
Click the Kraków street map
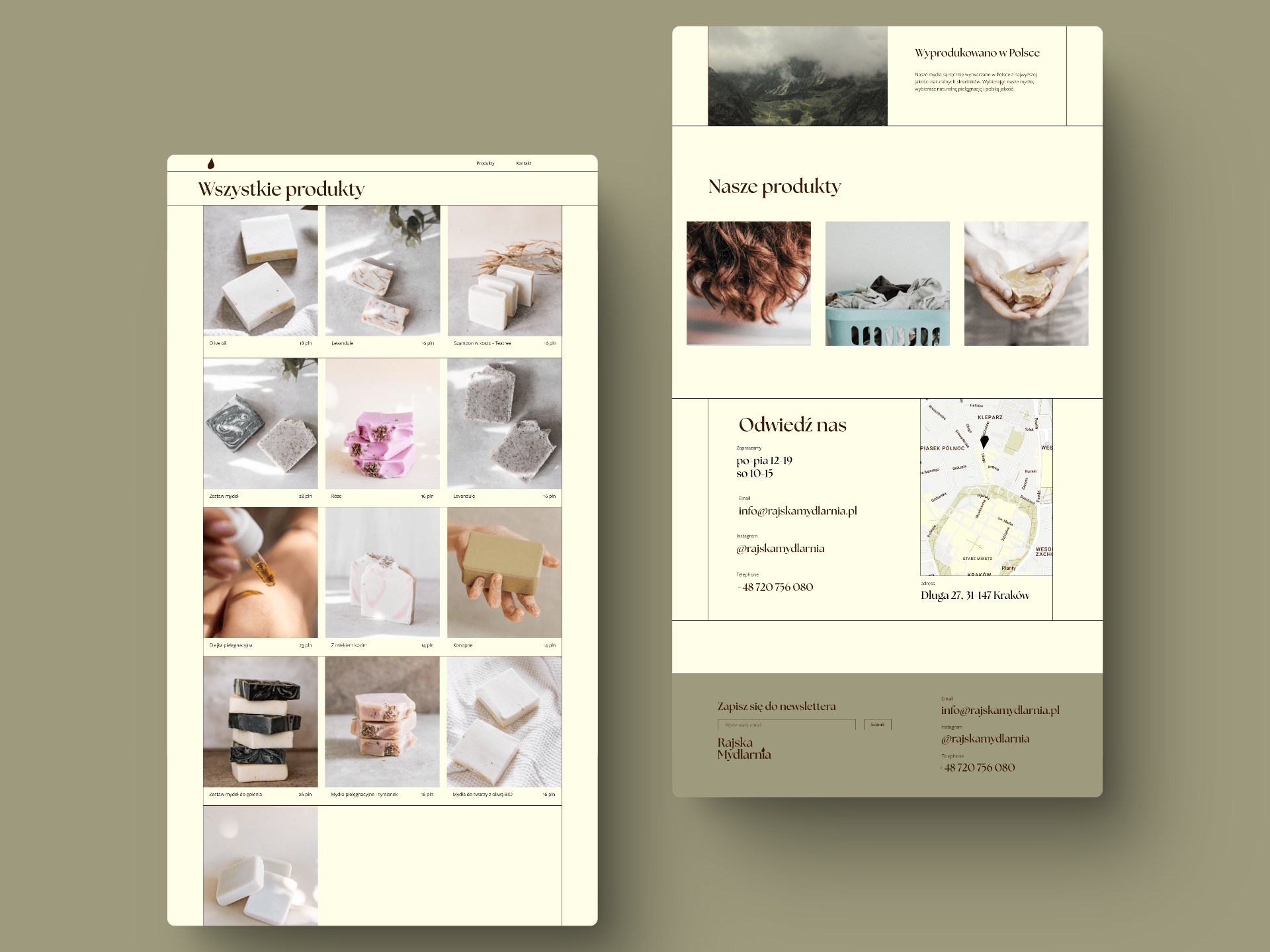(986, 509)
